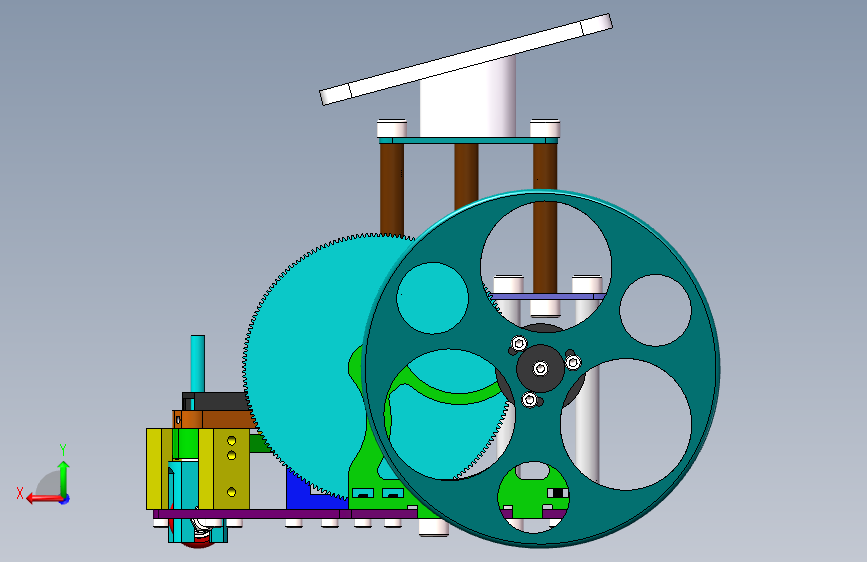
Task: Select the tilted white top plate
Action: click(x=466, y=59)
